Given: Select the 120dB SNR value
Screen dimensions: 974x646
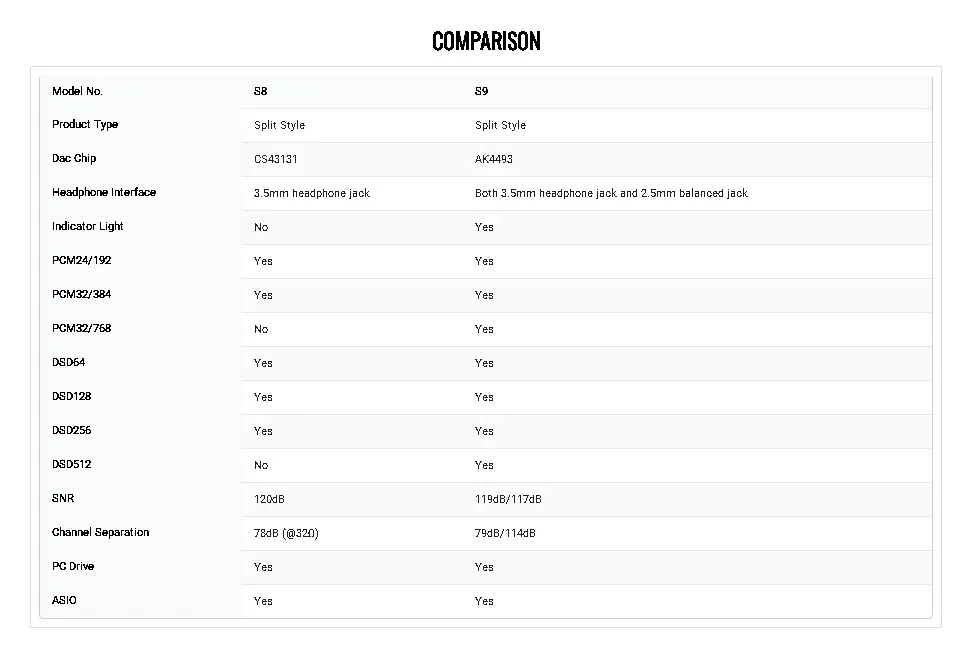Looking at the screenshot, I should (269, 499).
